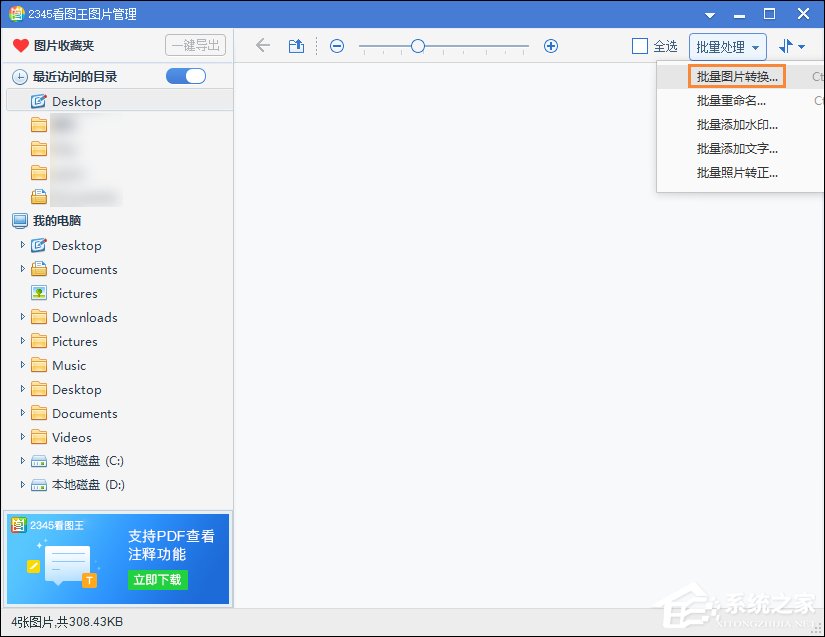The height and width of the screenshot is (637, 825).
Task: Click the sort order arrows icon near top right
Action: tap(783, 45)
